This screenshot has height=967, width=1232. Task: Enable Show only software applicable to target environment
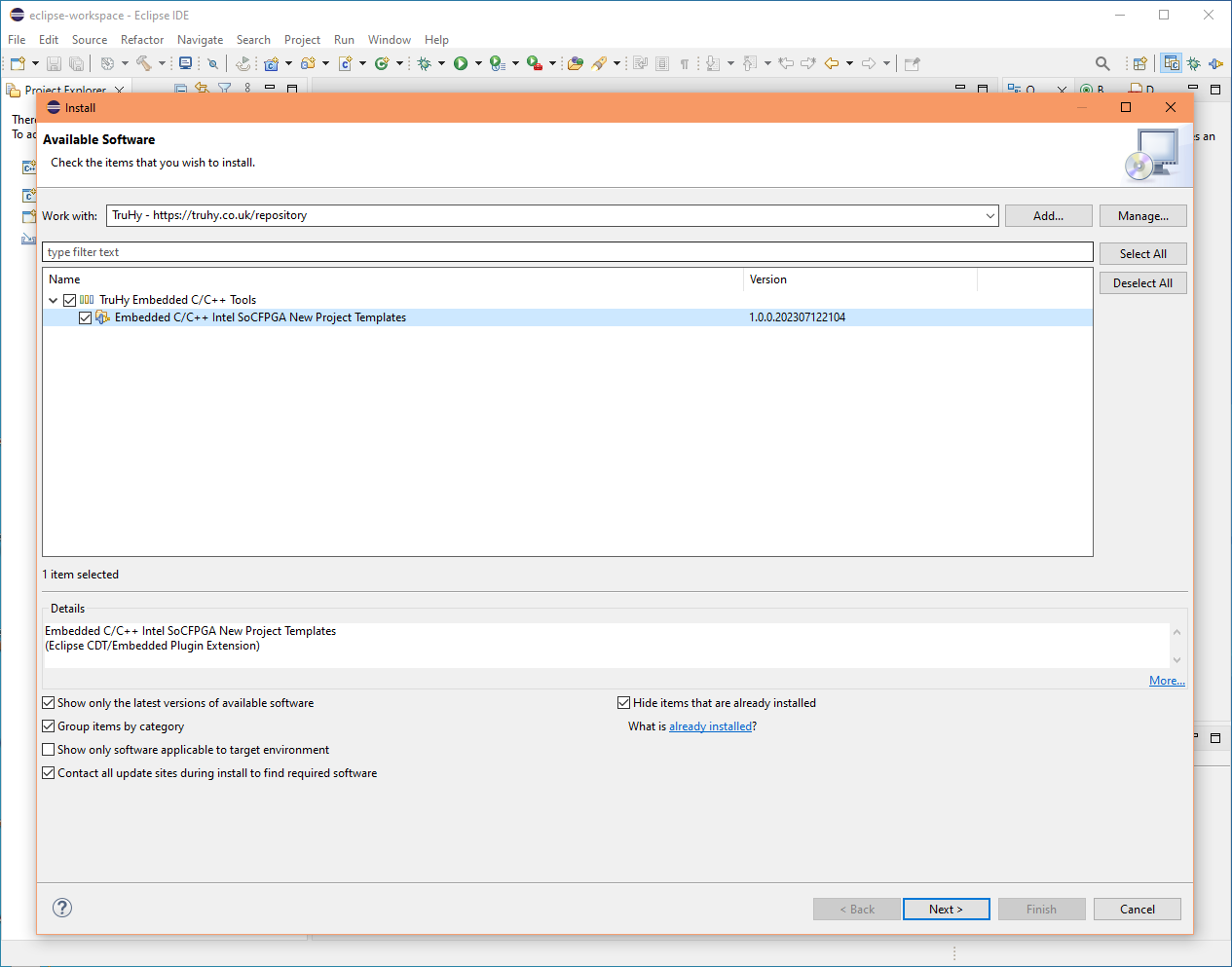tap(48, 749)
